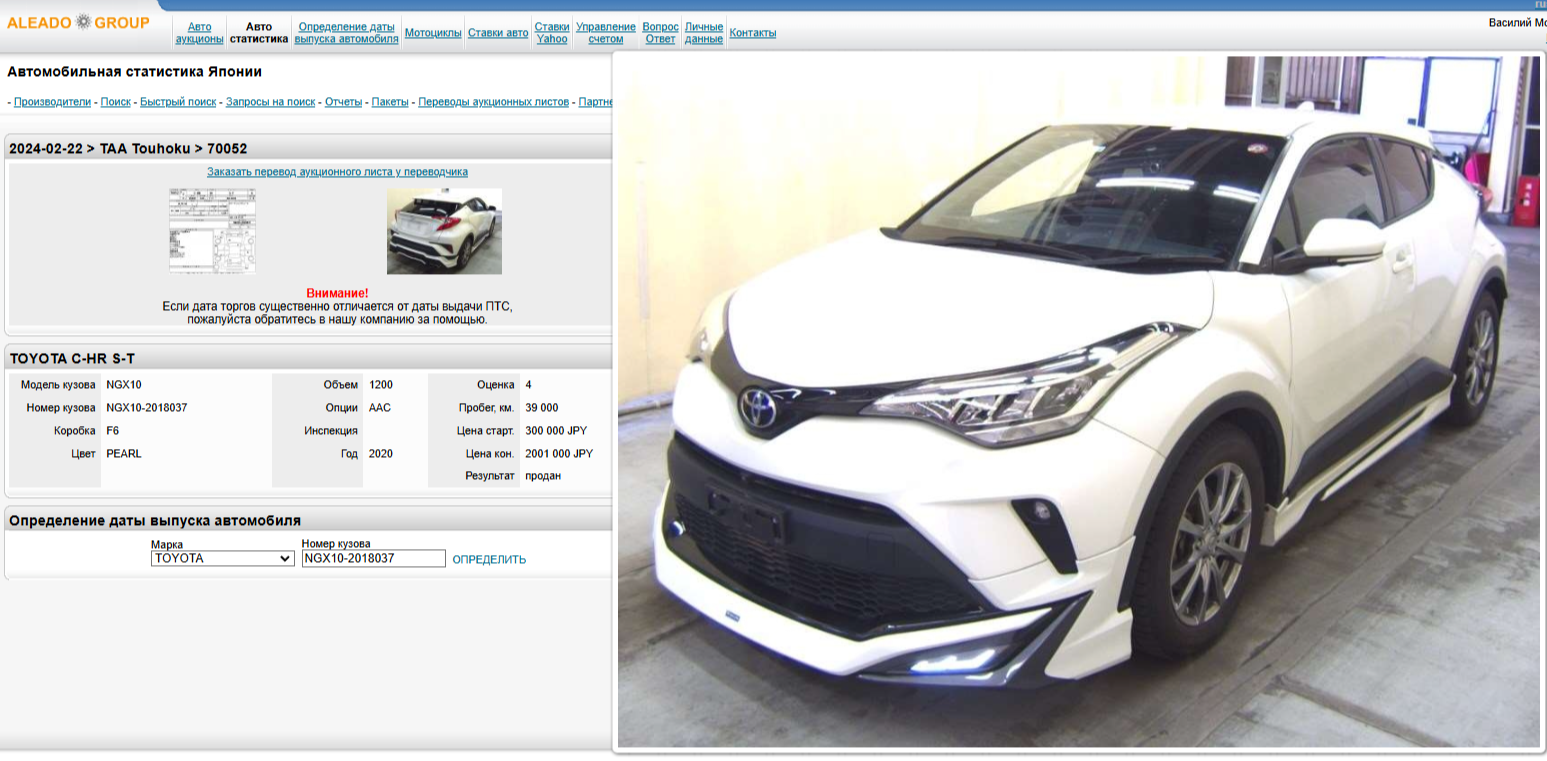Image resolution: width=1547 pixels, height=761 pixels.
Task: Click the ALEADO GROUP logo
Action: pos(78,22)
